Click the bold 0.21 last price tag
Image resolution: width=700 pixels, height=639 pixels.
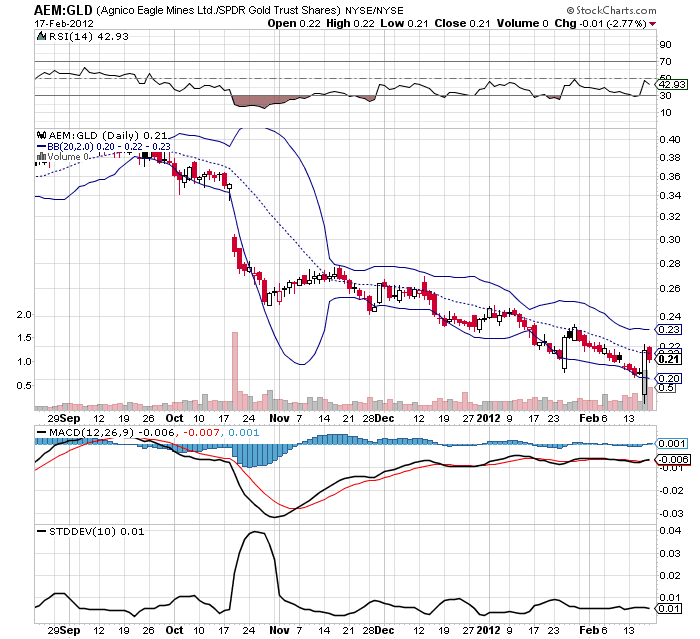(669, 359)
